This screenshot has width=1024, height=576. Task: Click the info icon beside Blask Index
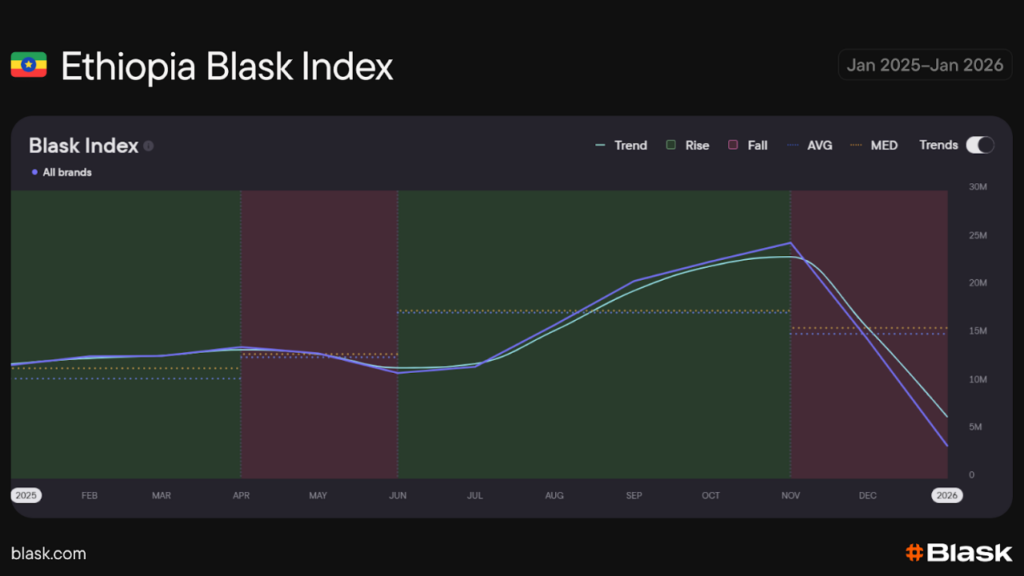coord(149,146)
